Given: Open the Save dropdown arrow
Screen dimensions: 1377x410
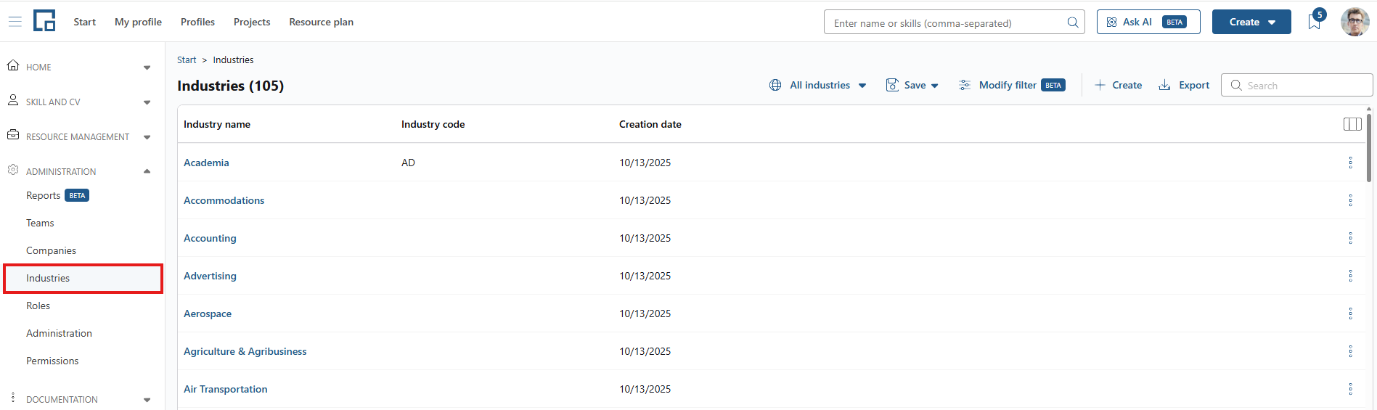Looking at the screenshot, I should [x=935, y=86].
